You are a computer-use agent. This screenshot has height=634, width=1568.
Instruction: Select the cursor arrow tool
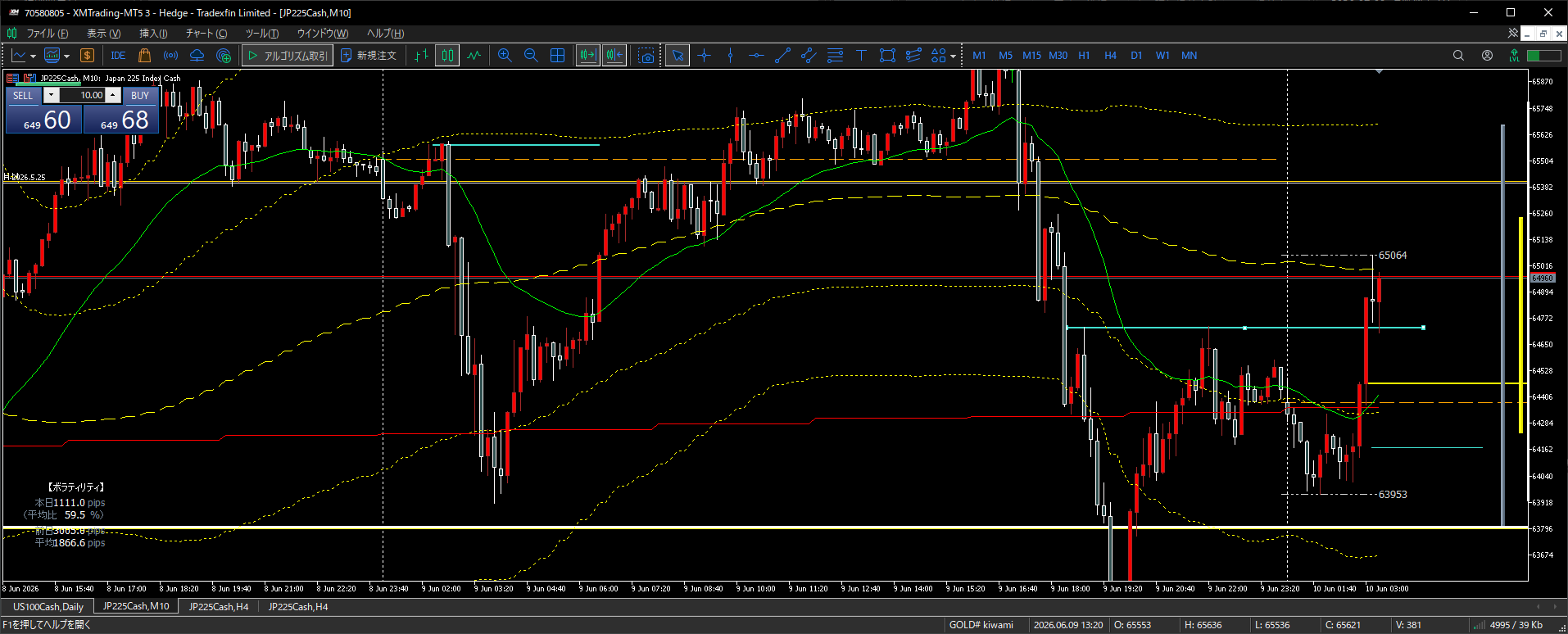678,56
